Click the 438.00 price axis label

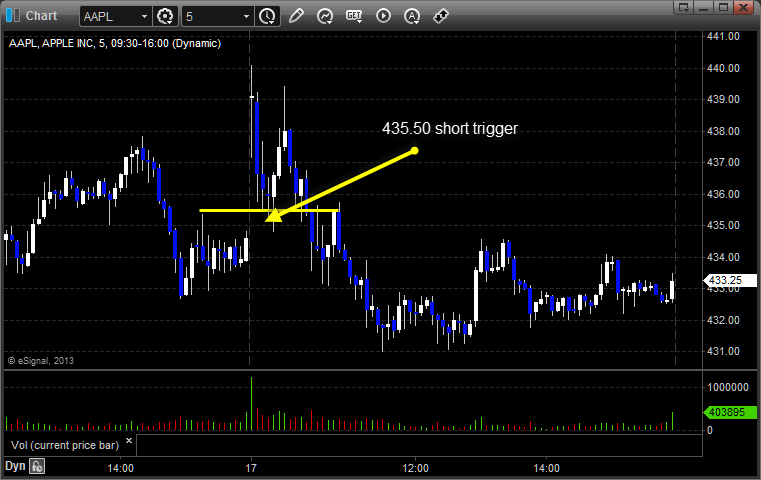click(x=723, y=131)
